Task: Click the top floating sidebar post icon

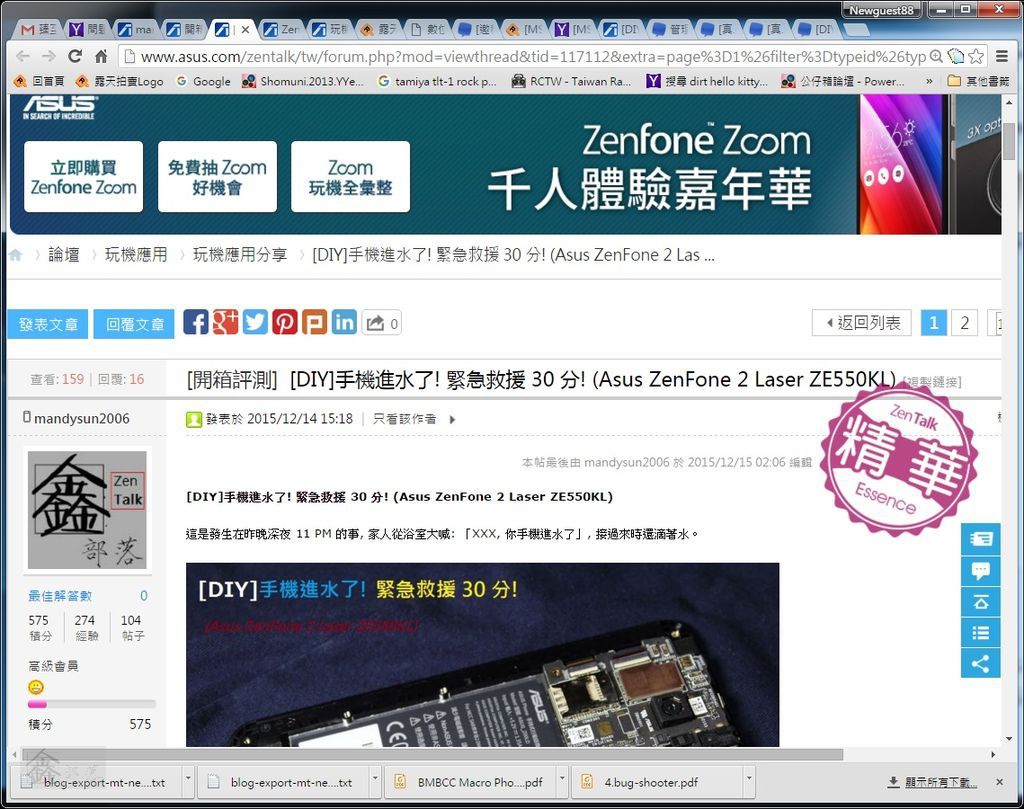Action: coord(980,539)
